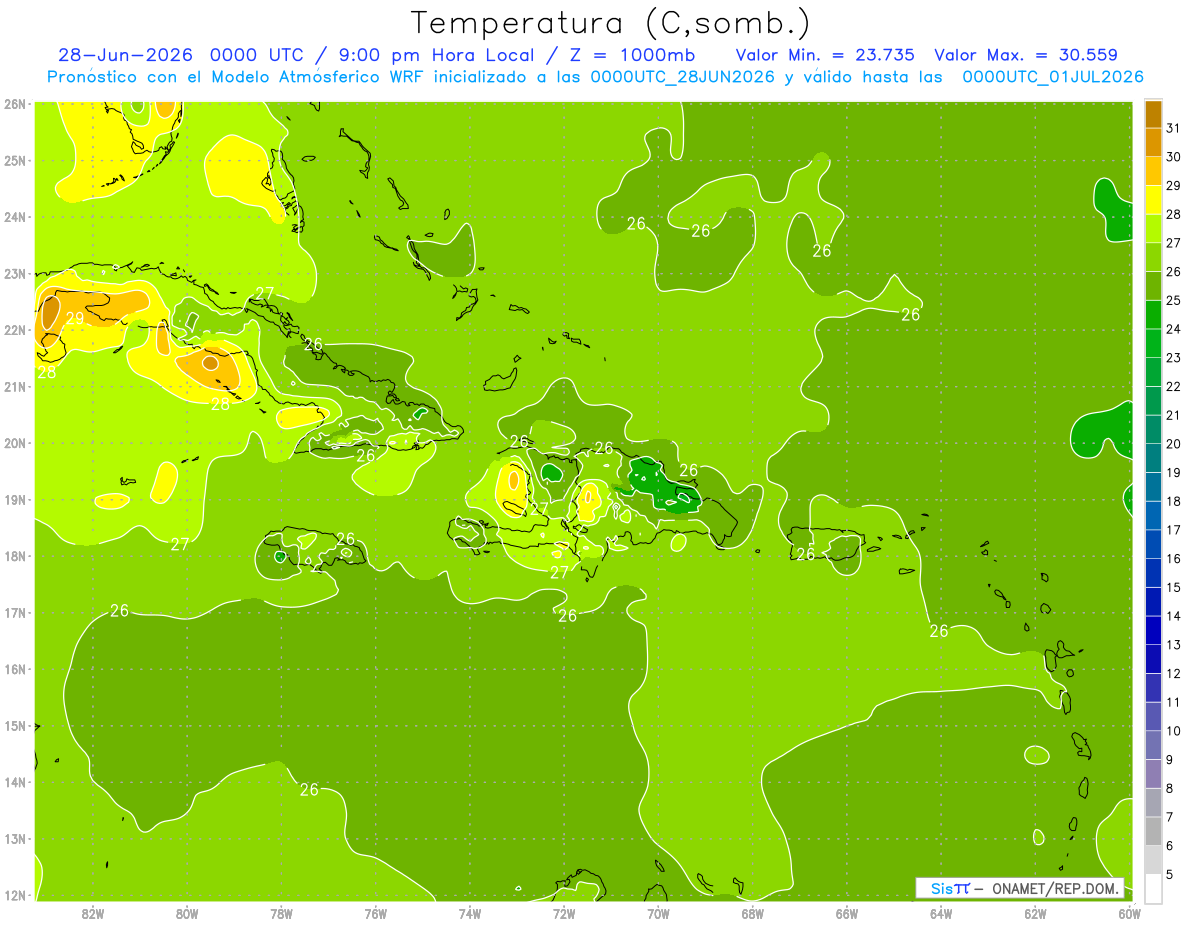1200x927 pixels.
Task: Click the color bar segment between 25 and 26
Action: 1153,286
